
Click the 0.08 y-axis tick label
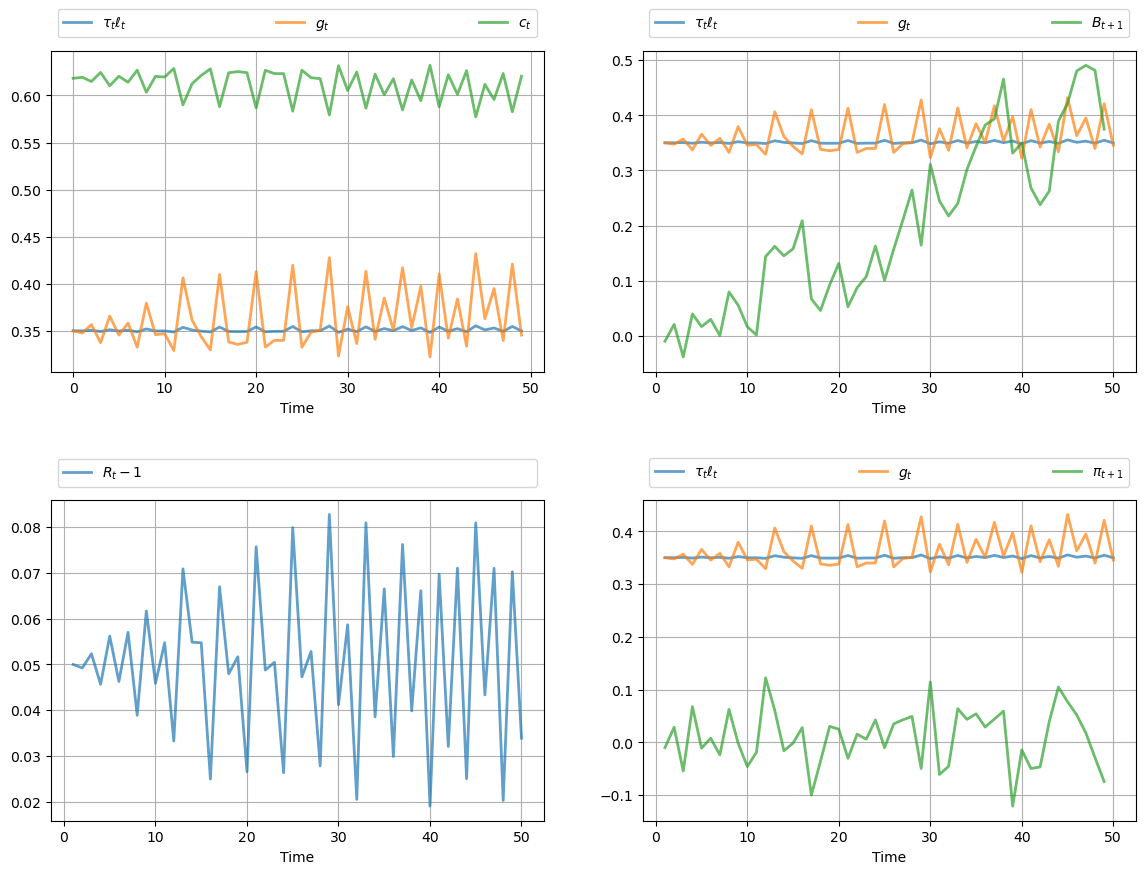pos(28,528)
